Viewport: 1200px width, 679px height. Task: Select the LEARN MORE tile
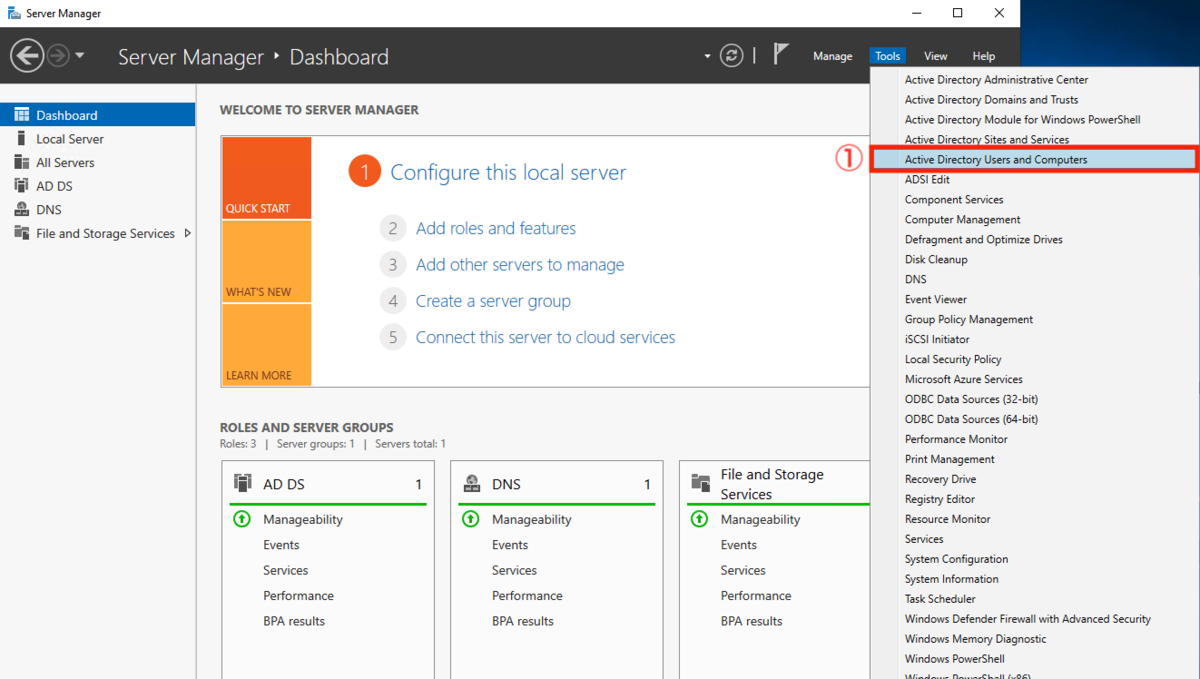(x=267, y=345)
